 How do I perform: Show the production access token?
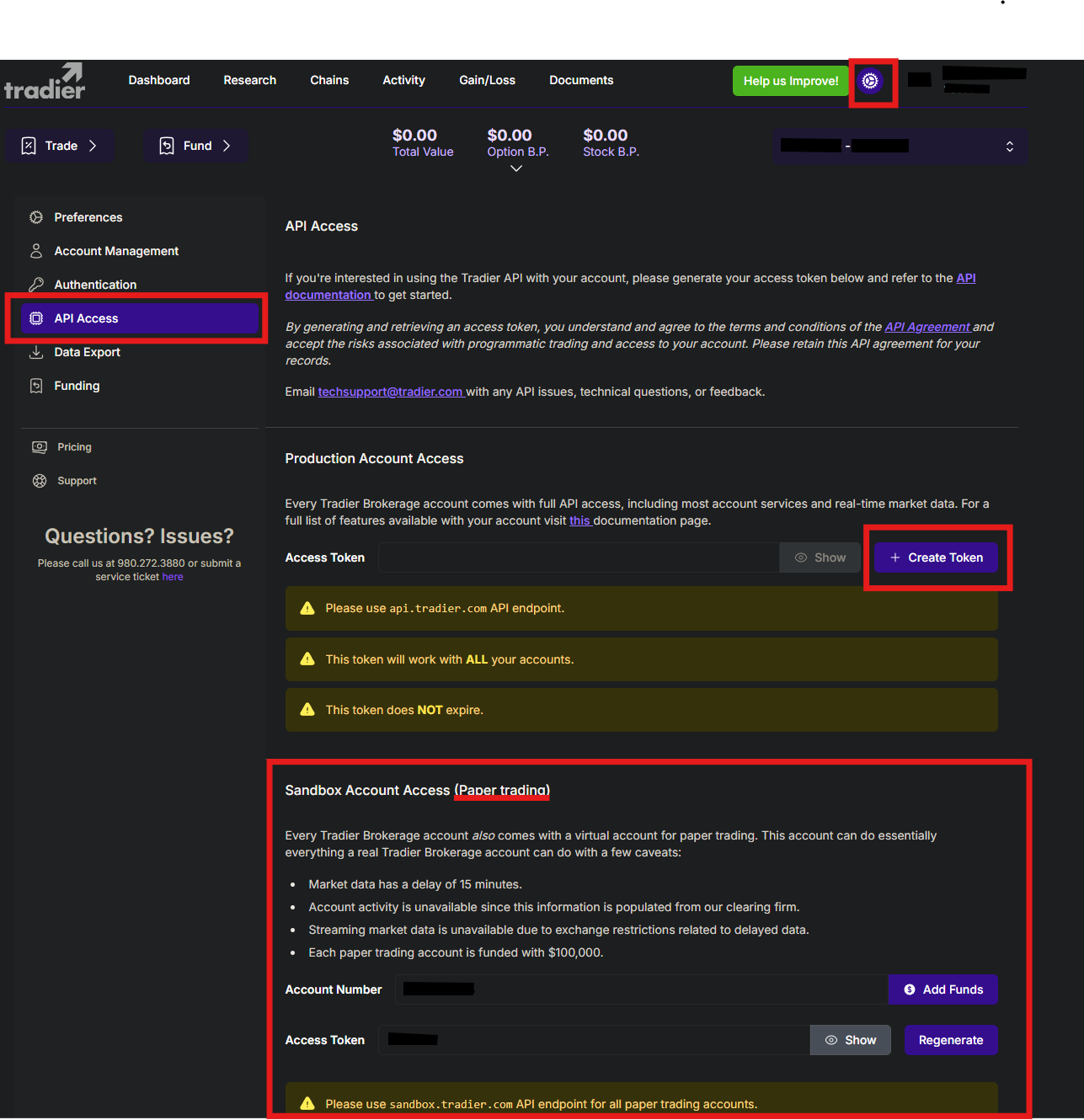pos(820,557)
